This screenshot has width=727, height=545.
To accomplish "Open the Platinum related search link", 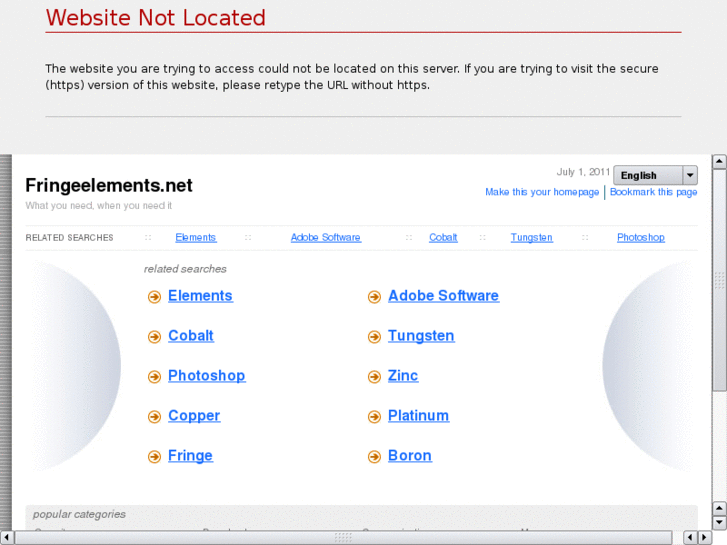I will click(x=418, y=416).
